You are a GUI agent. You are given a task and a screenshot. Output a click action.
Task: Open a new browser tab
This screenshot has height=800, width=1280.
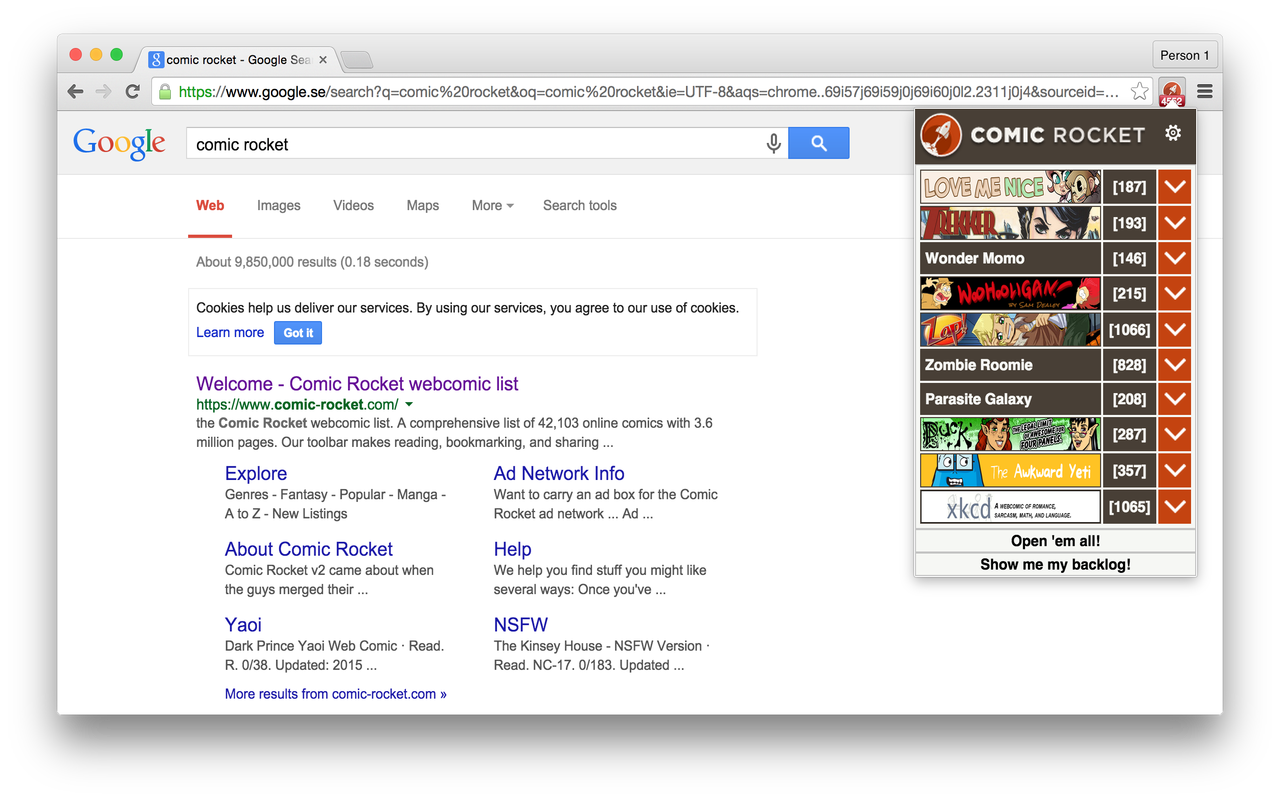pyautogui.click(x=356, y=60)
